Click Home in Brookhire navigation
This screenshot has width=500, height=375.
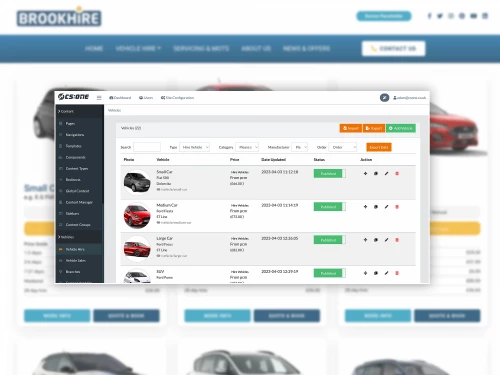tap(94, 48)
